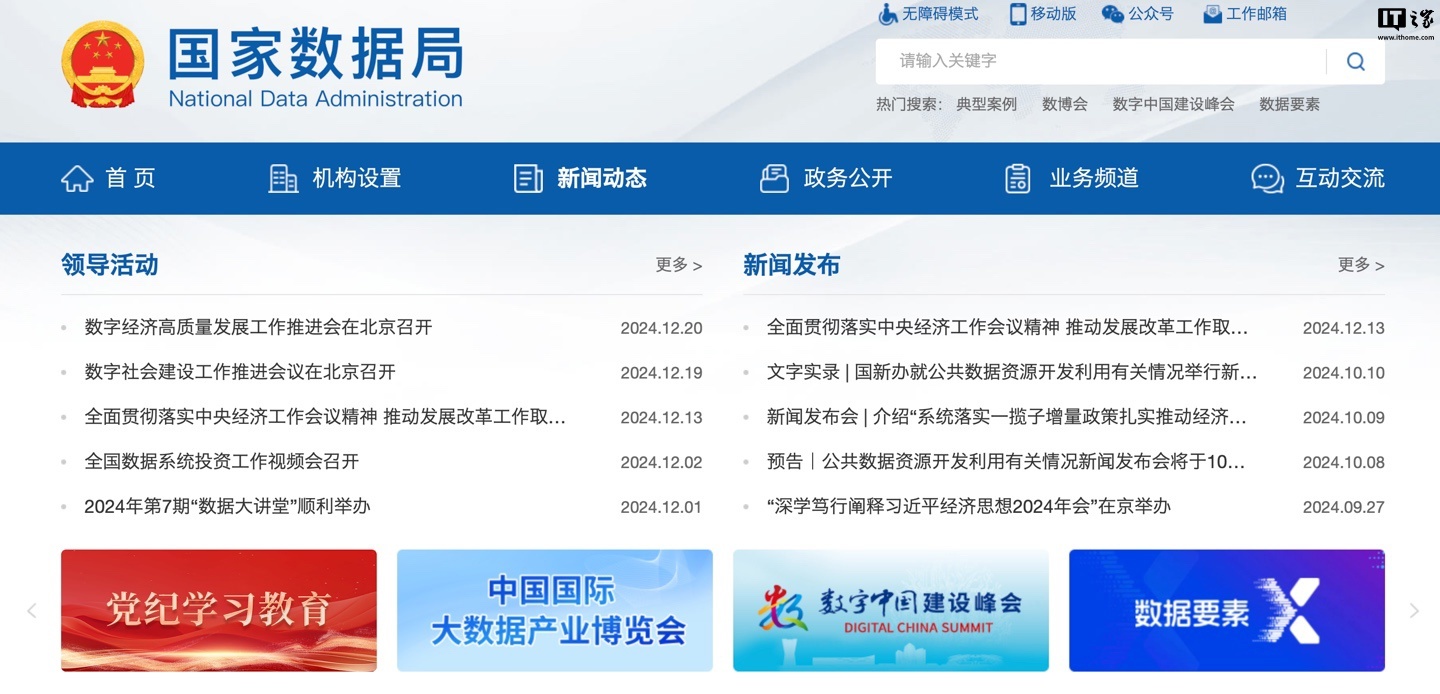This screenshot has height=694, width=1440.
Task: Open 更多 under 领导活动
Action: [679, 265]
